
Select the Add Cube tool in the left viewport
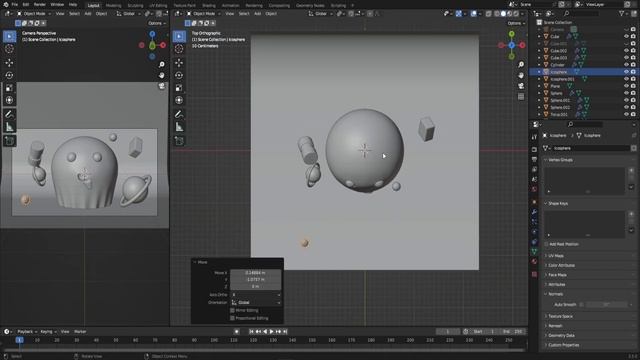pos(9,141)
